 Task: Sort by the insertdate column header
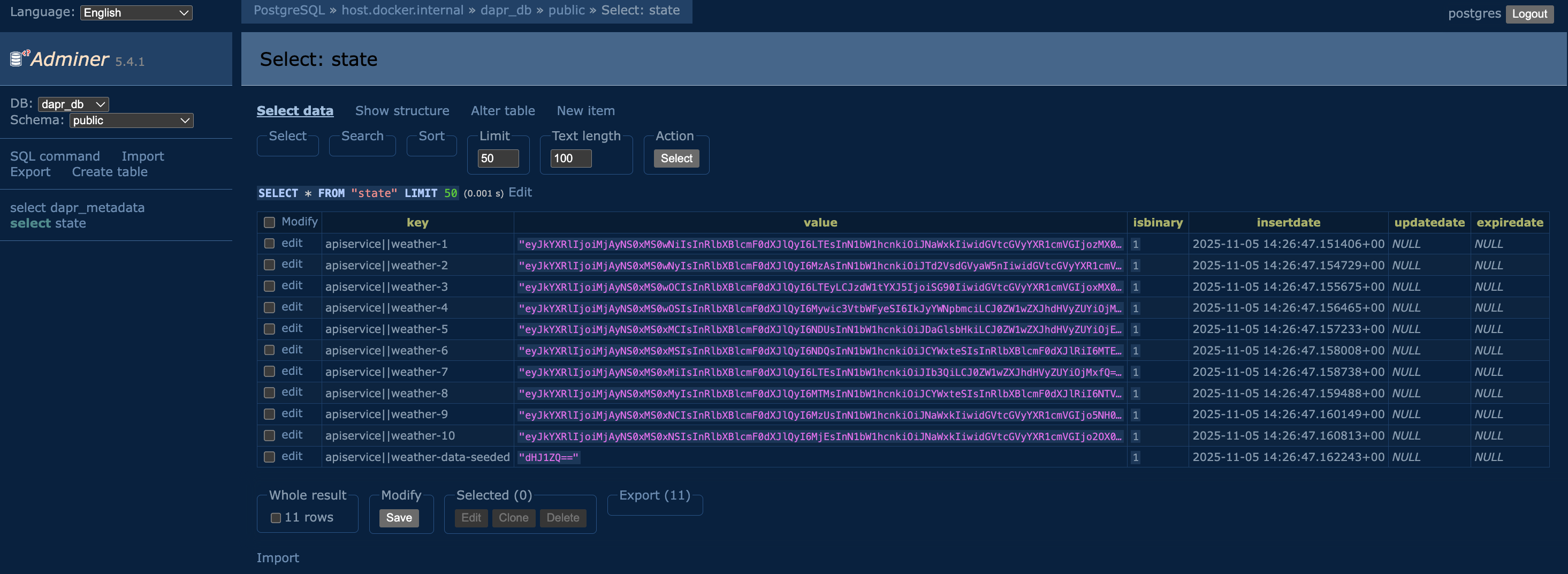pyautogui.click(x=1288, y=222)
